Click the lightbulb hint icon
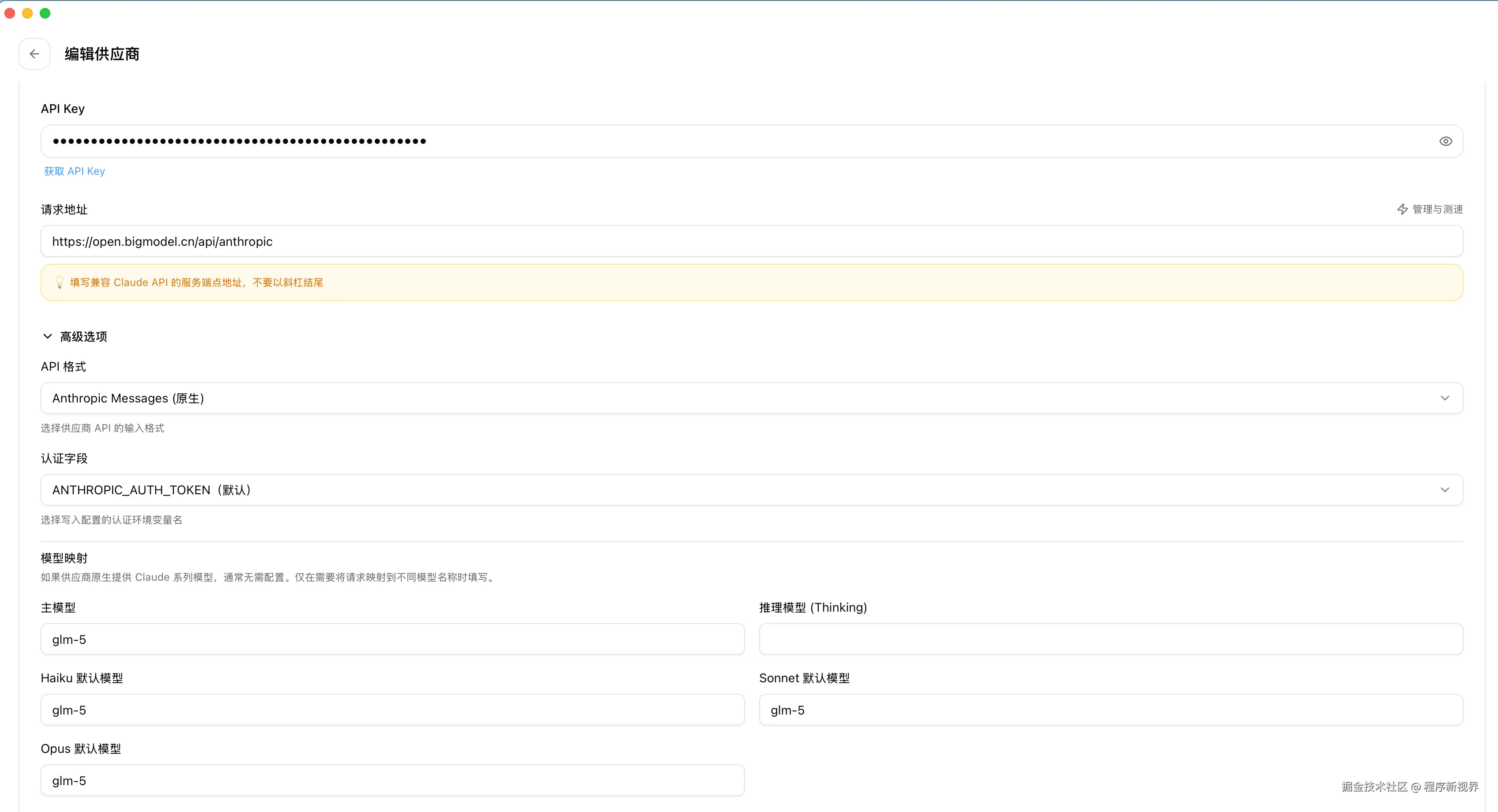The image size is (1498, 812). [x=59, y=282]
